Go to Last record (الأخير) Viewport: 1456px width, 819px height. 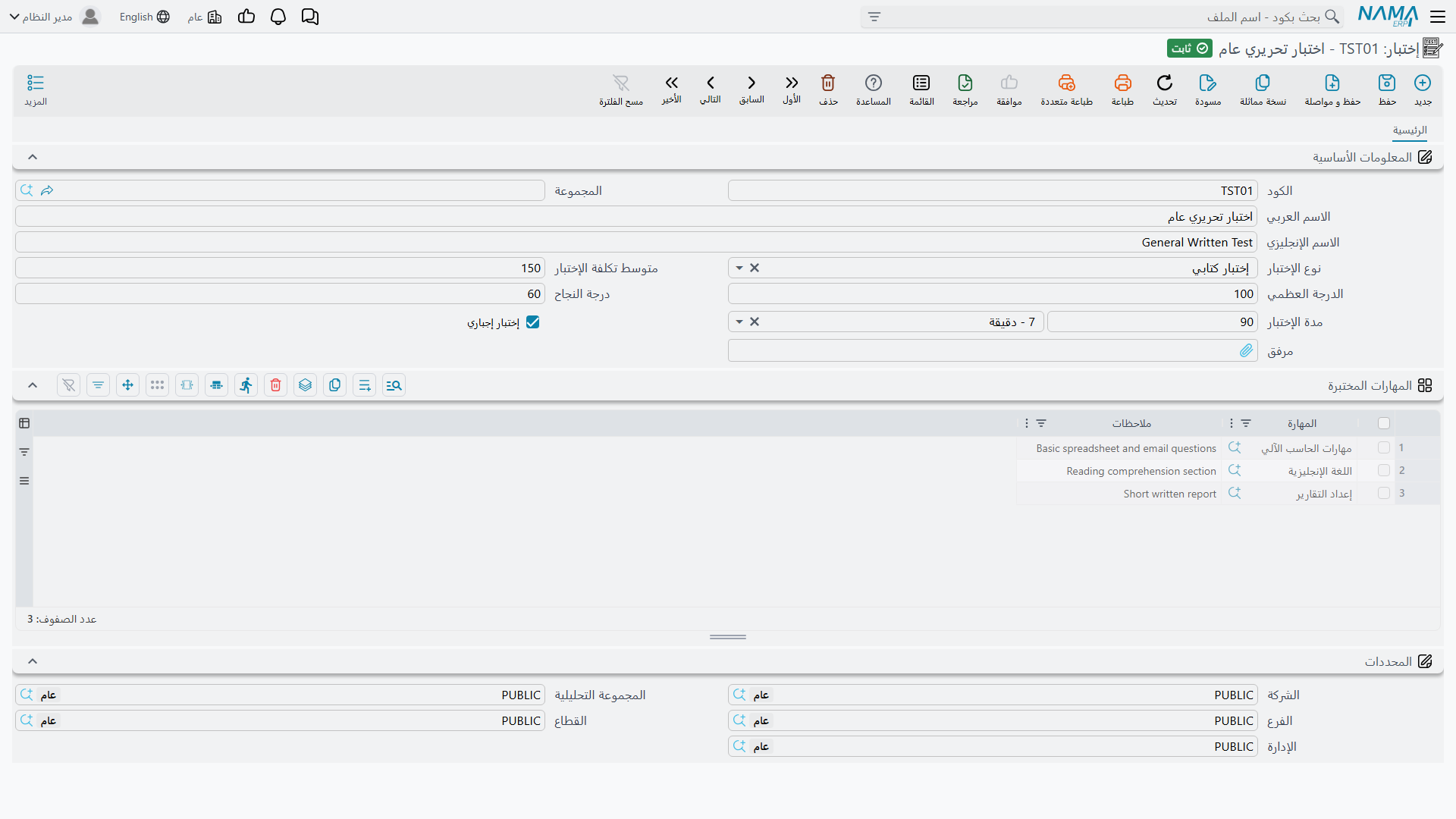(671, 89)
